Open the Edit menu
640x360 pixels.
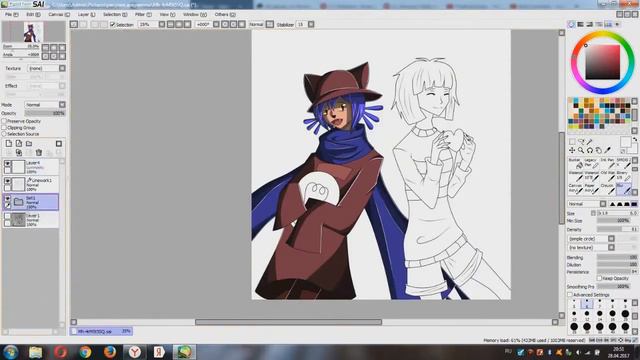click(33, 14)
